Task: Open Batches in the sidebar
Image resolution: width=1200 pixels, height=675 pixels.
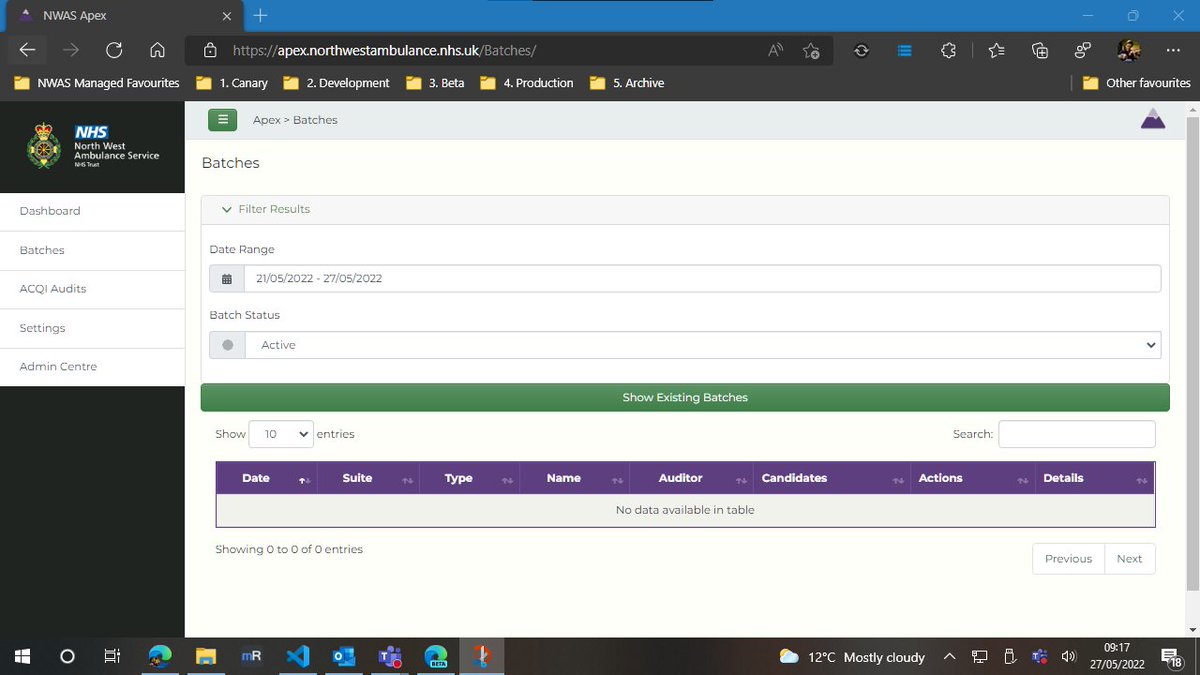Action: coord(92,250)
